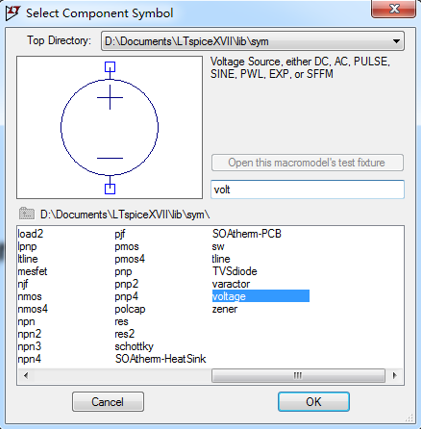Select ltline in the component list
Viewport: 421px width, 429px height.
click(x=28, y=259)
